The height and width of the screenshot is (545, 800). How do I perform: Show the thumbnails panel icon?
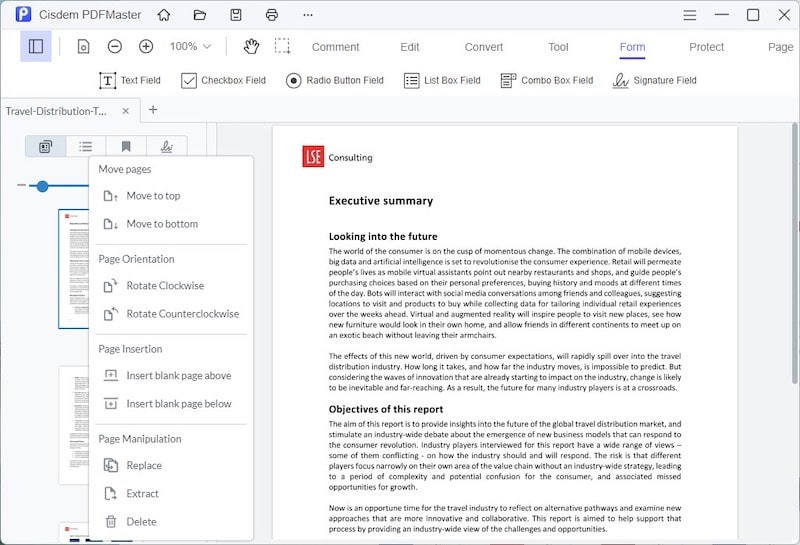tap(45, 147)
